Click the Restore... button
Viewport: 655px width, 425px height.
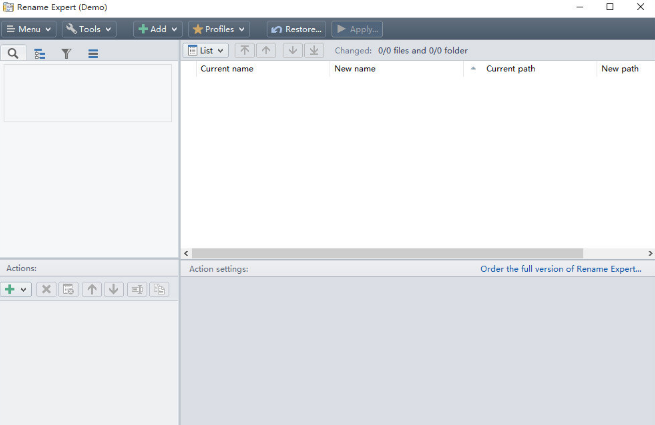[x=297, y=29]
